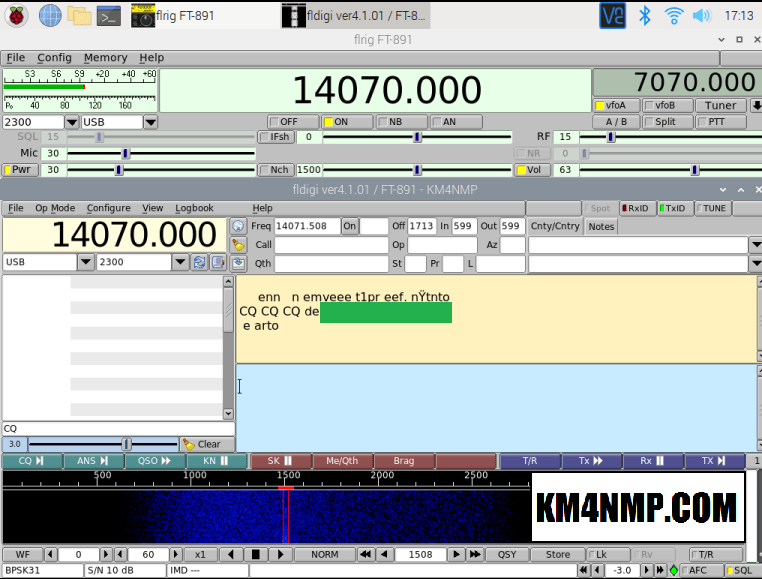Click the Tuner button
This screenshot has width=762, height=579.
[720, 105]
